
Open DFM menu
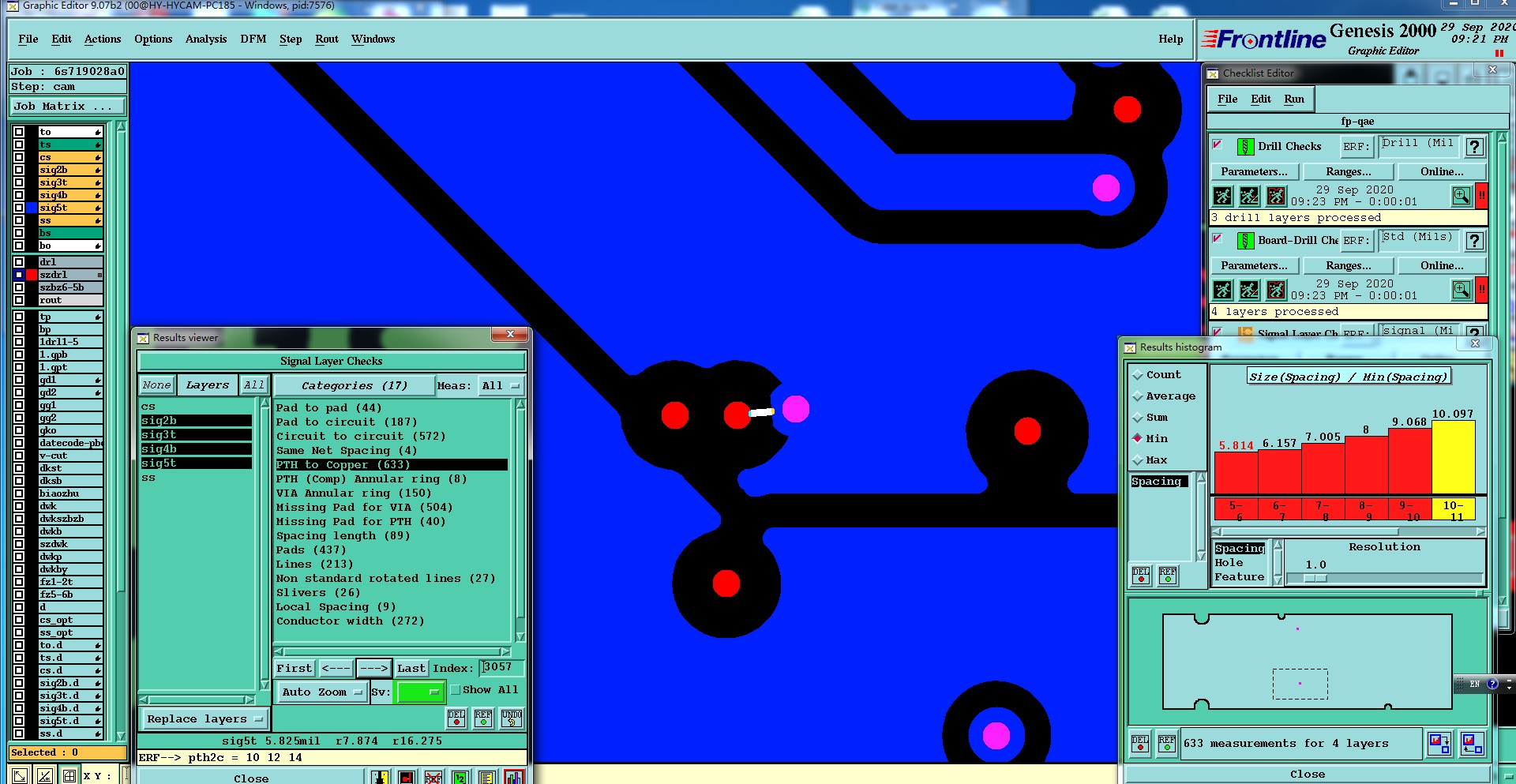pyautogui.click(x=253, y=39)
